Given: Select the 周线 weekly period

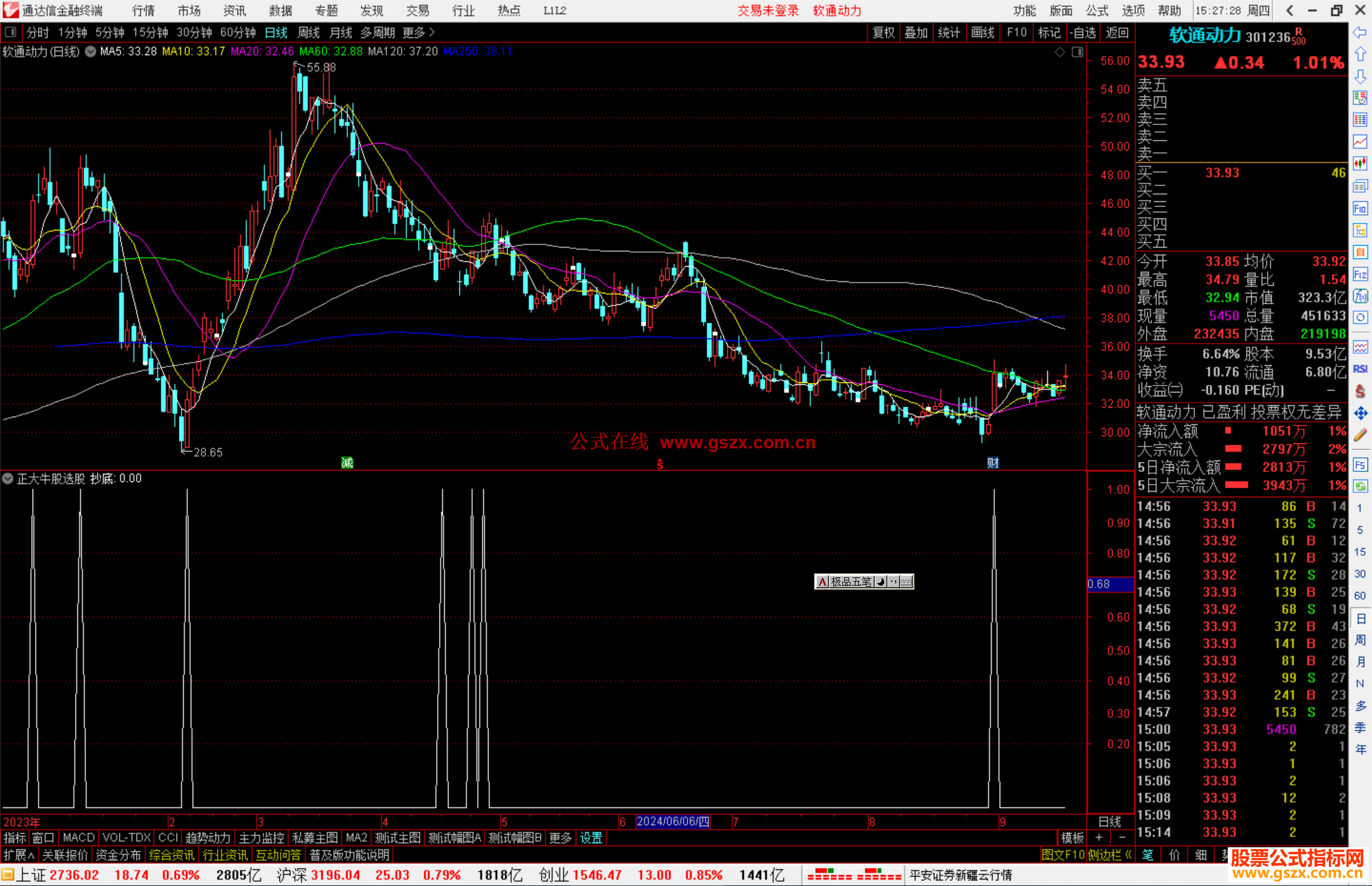Looking at the screenshot, I should coord(309,32).
